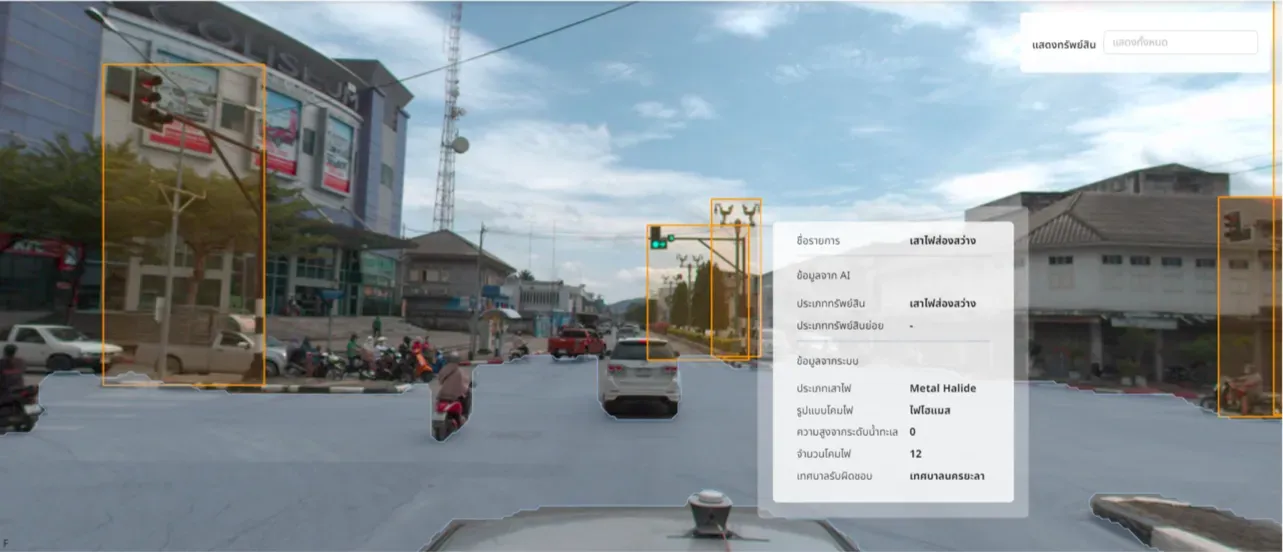Select the Metal Halide lamp type value
The image size is (1283, 552).
(x=943, y=388)
